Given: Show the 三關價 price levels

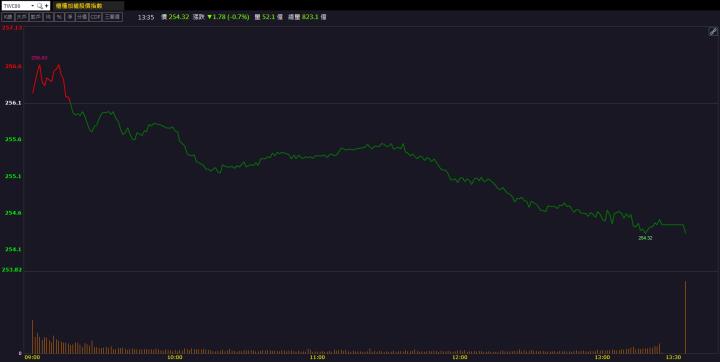Looking at the screenshot, I should pyautogui.click(x=112, y=17).
